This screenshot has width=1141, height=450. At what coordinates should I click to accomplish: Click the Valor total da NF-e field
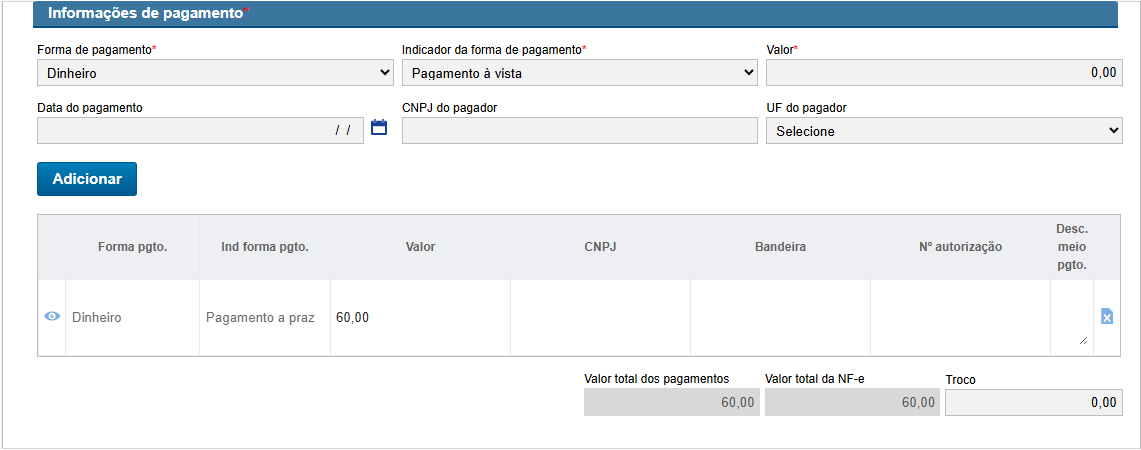(x=852, y=402)
